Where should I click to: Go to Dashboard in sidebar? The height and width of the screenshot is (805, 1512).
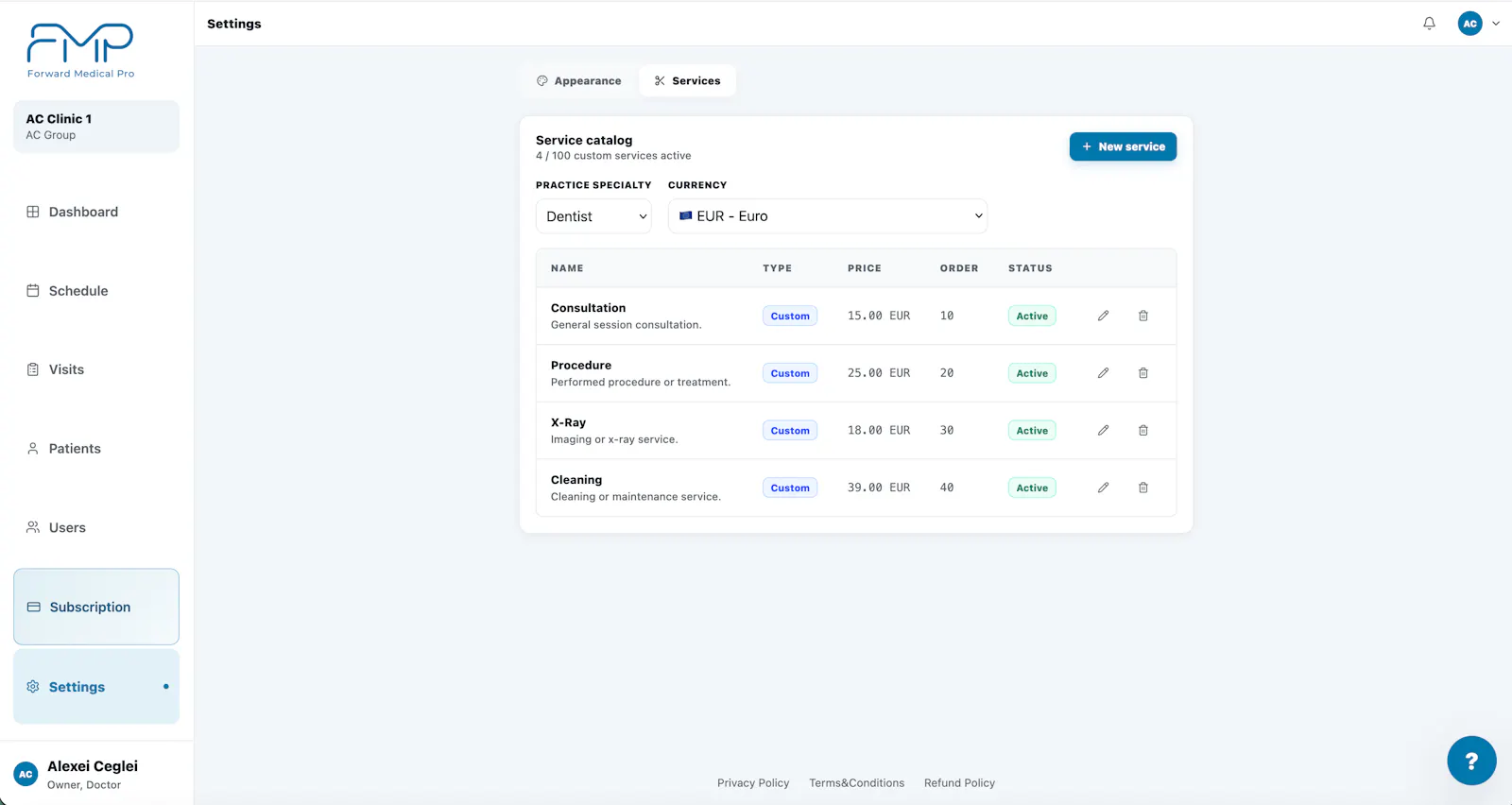pyautogui.click(x=96, y=212)
